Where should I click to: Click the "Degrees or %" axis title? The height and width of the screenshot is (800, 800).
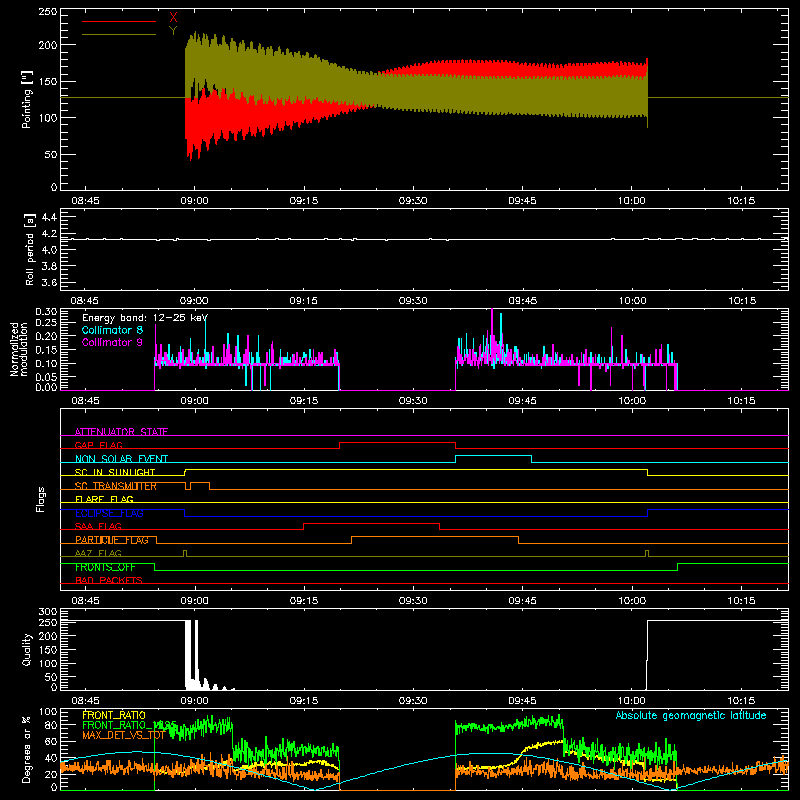click(26, 749)
